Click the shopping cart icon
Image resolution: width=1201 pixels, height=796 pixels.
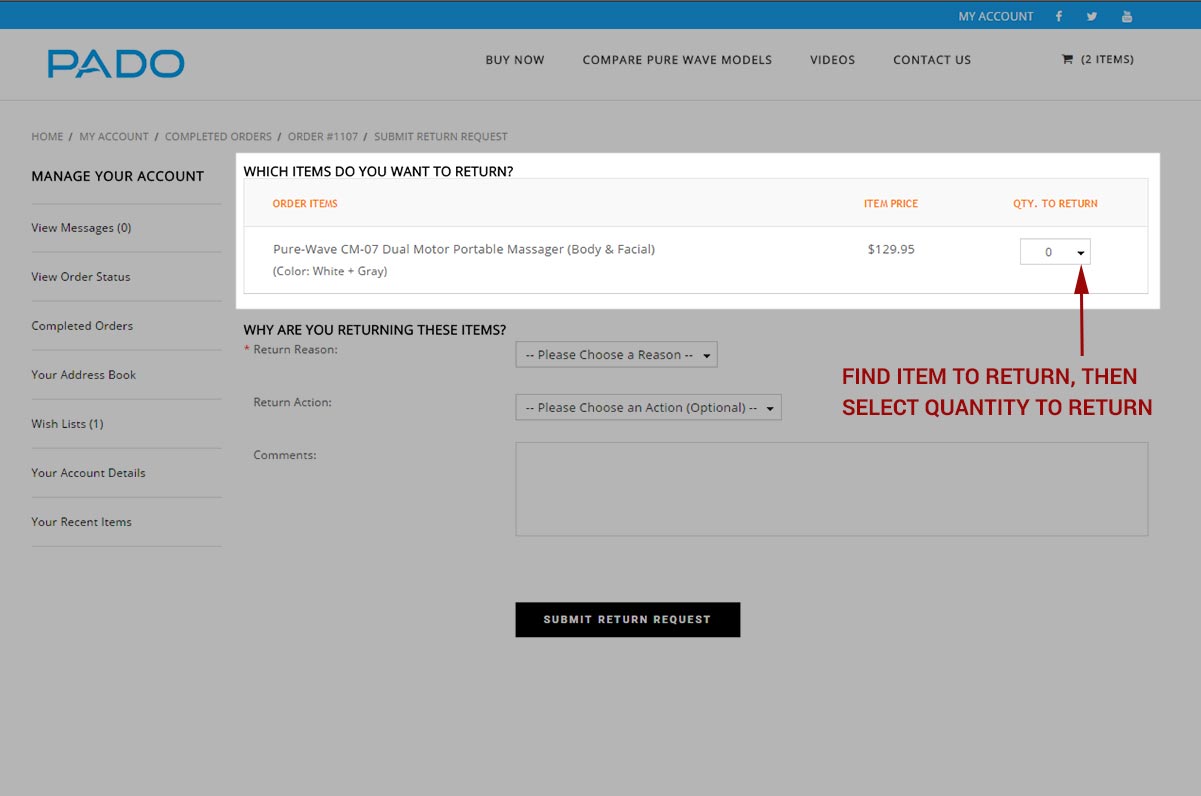coord(1067,60)
